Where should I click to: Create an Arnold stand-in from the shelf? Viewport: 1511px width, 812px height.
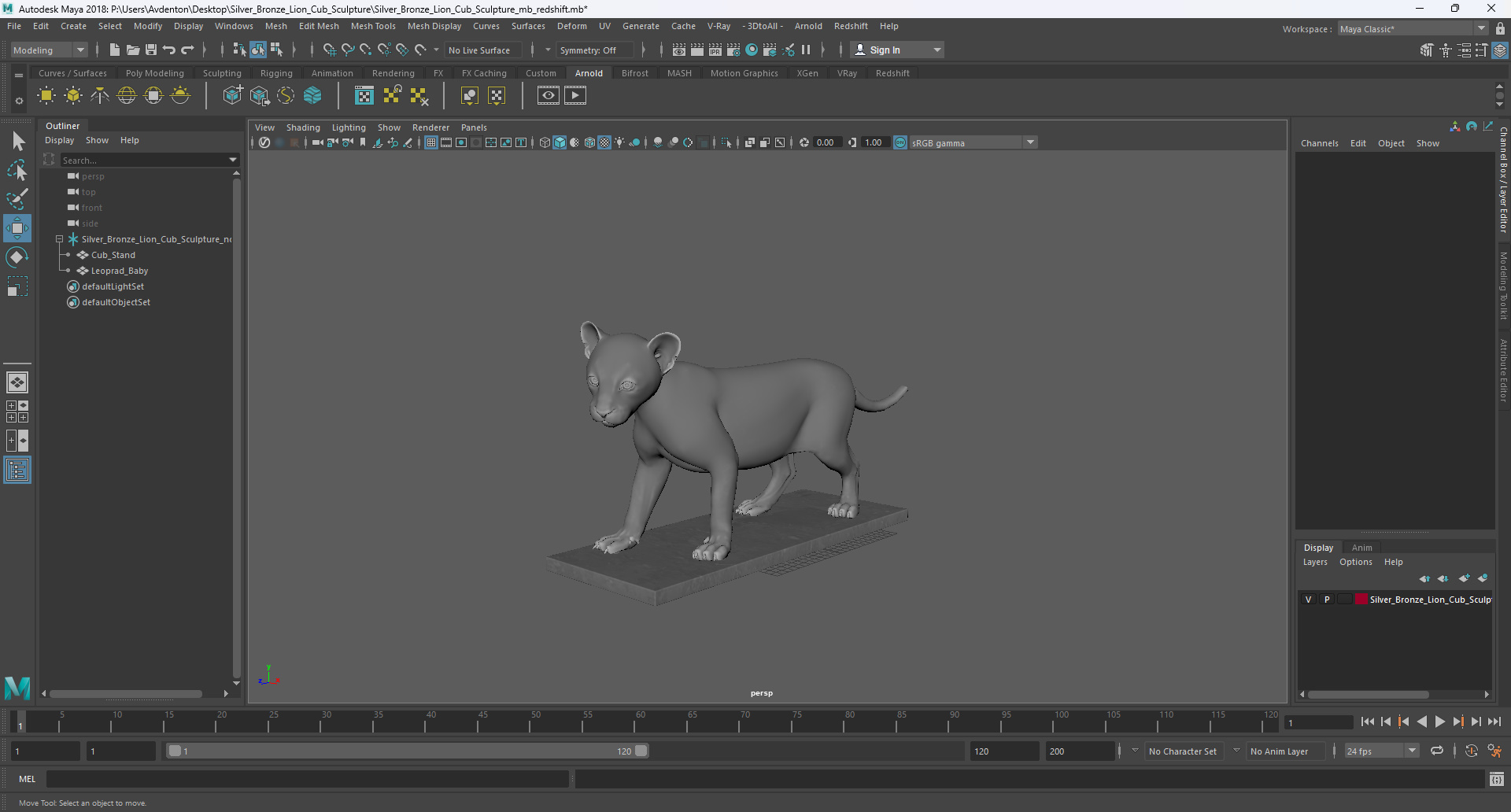(232, 96)
